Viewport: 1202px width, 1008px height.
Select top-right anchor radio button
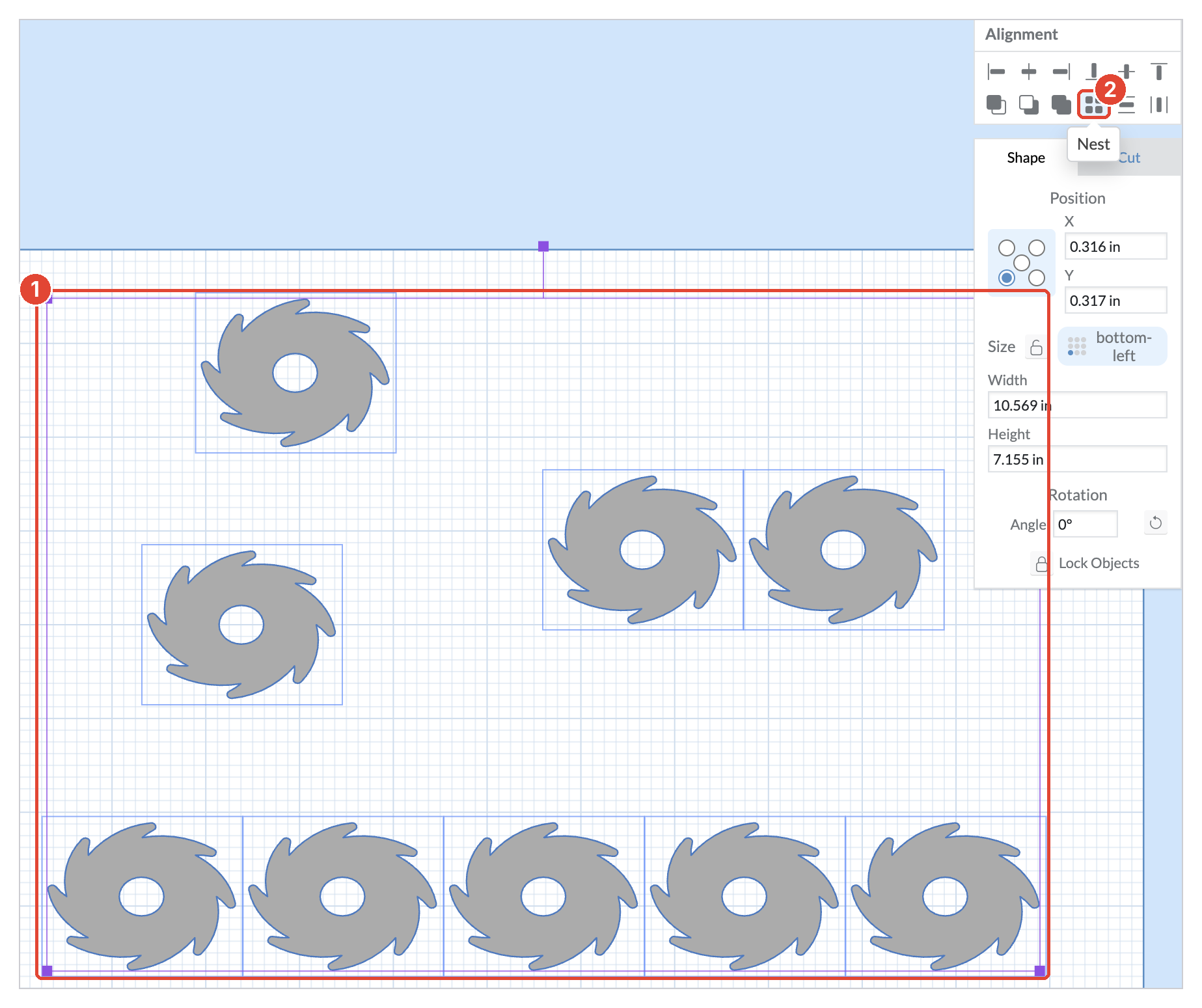coord(1037,248)
